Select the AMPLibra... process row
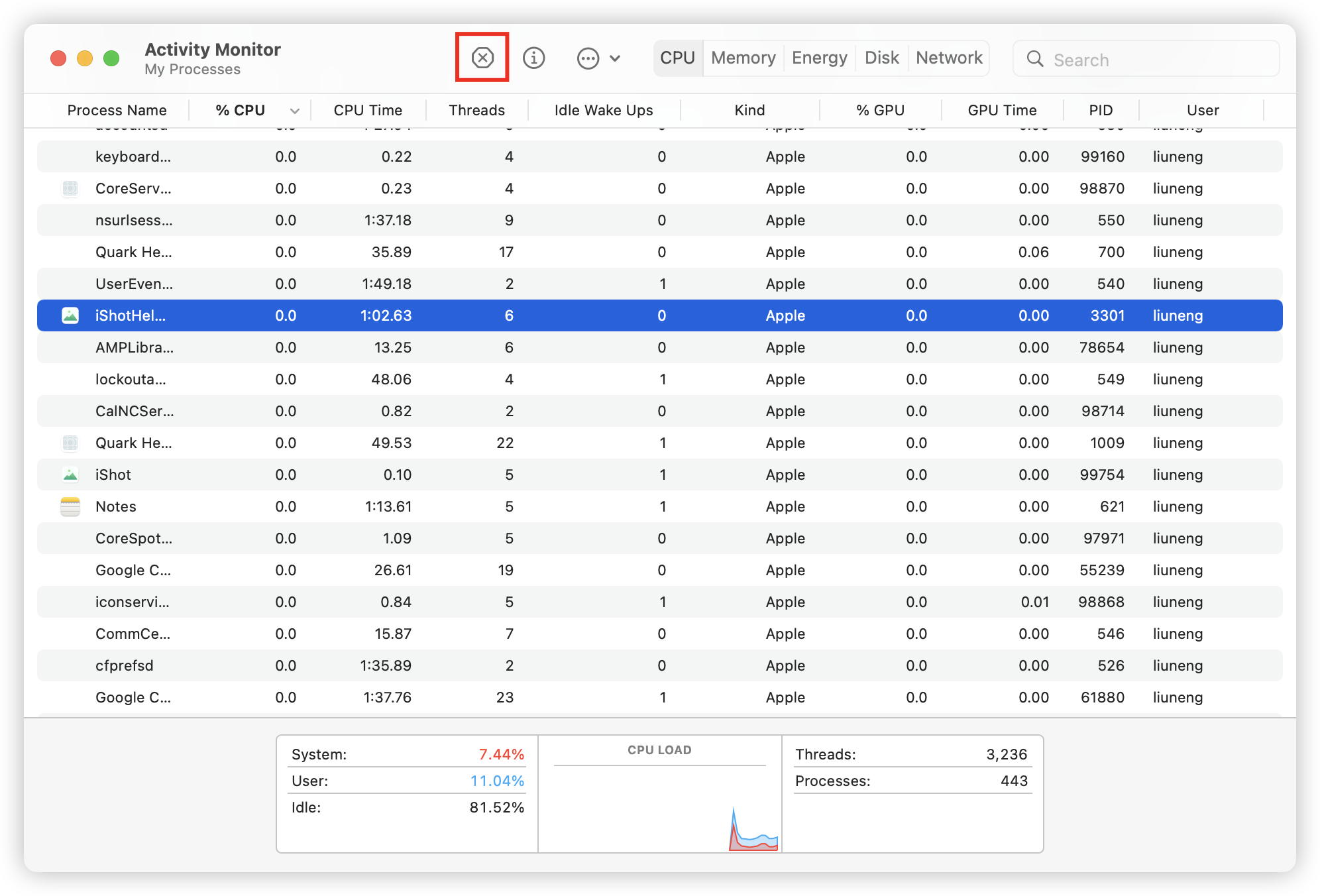The height and width of the screenshot is (896, 1320). coord(660,347)
